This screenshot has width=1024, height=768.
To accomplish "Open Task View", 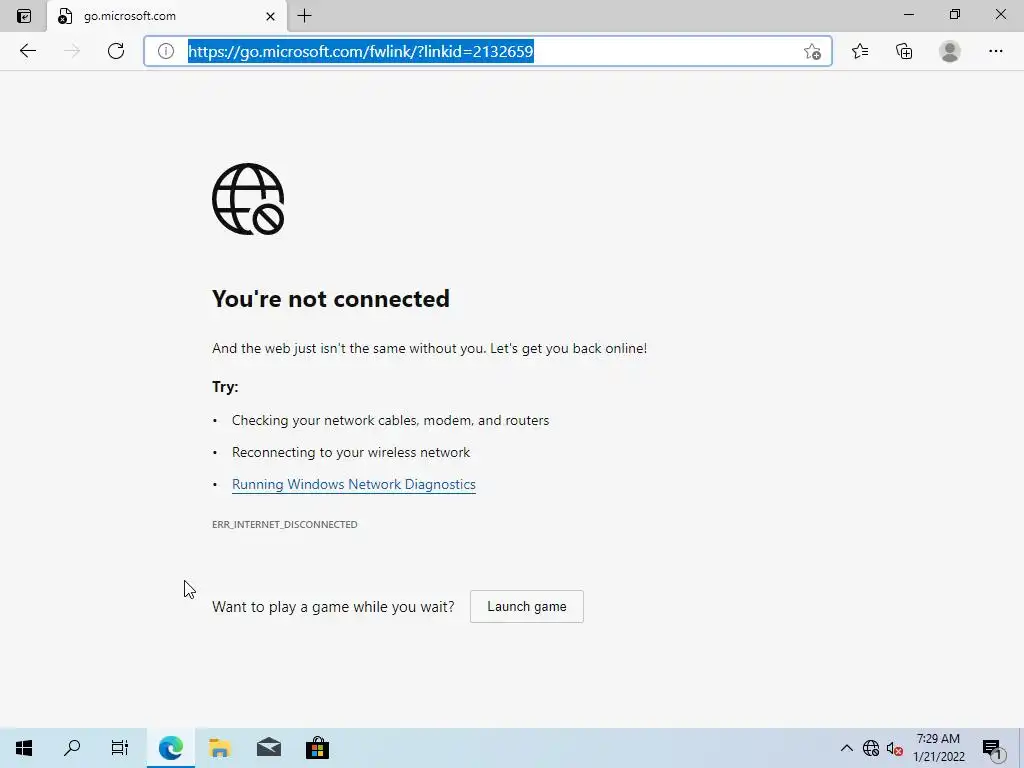I will pos(120,748).
